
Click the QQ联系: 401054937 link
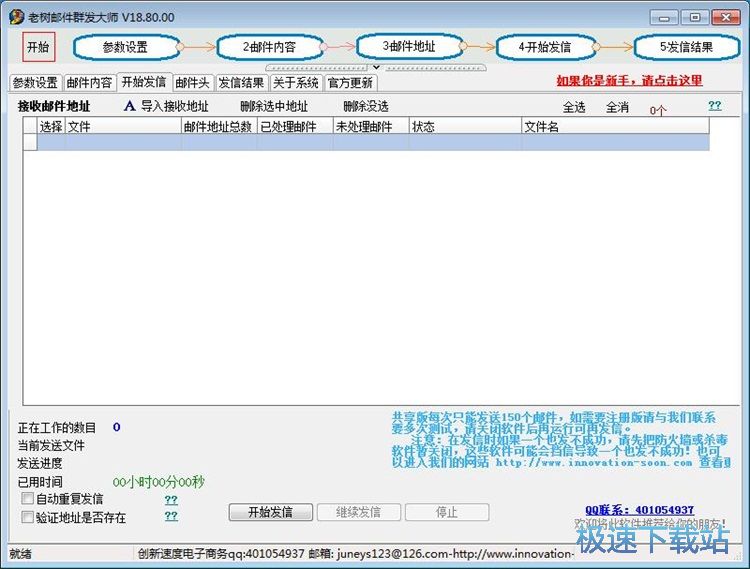click(x=640, y=510)
